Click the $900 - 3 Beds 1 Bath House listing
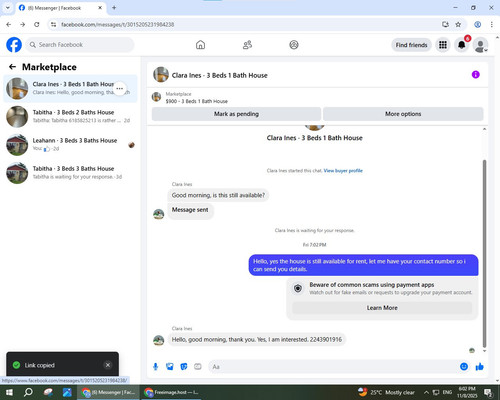This screenshot has width=500, height=400. [197, 101]
